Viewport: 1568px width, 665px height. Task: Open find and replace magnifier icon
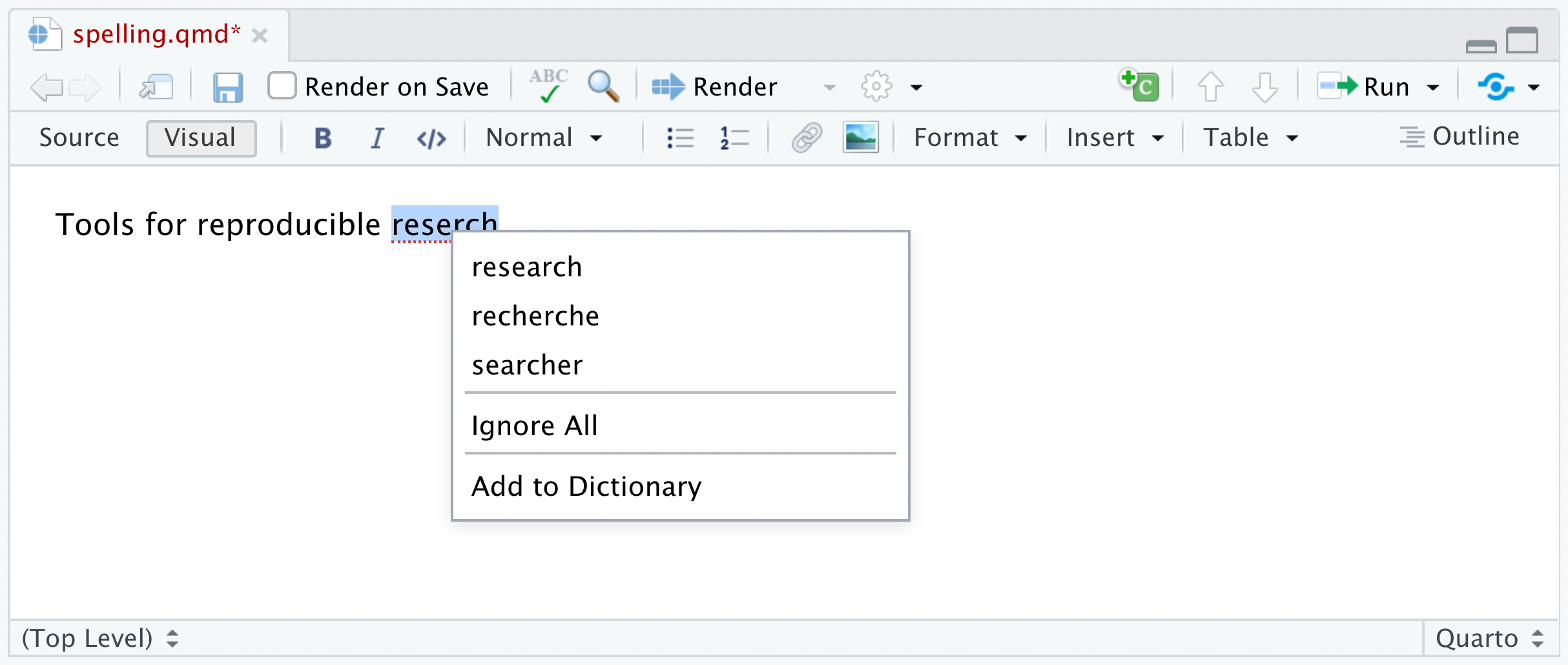(x=603, y=87)
